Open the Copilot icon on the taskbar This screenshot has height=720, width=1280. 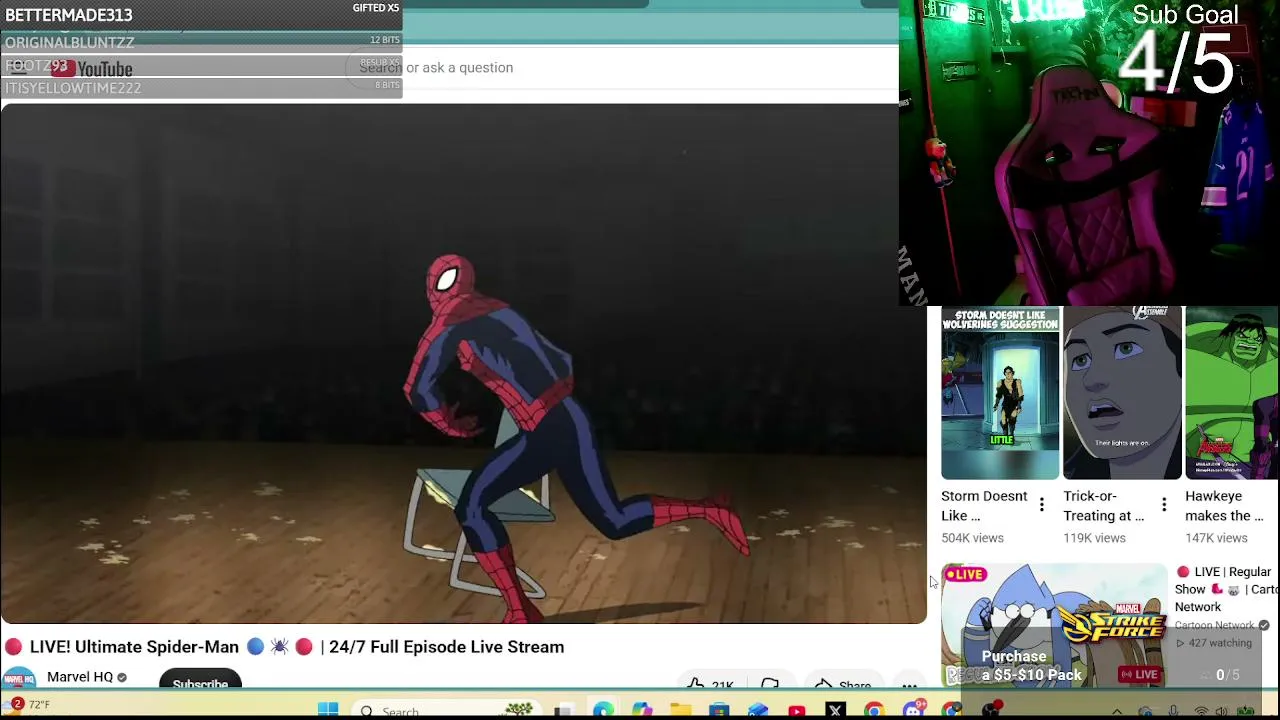tap(642, 710)
